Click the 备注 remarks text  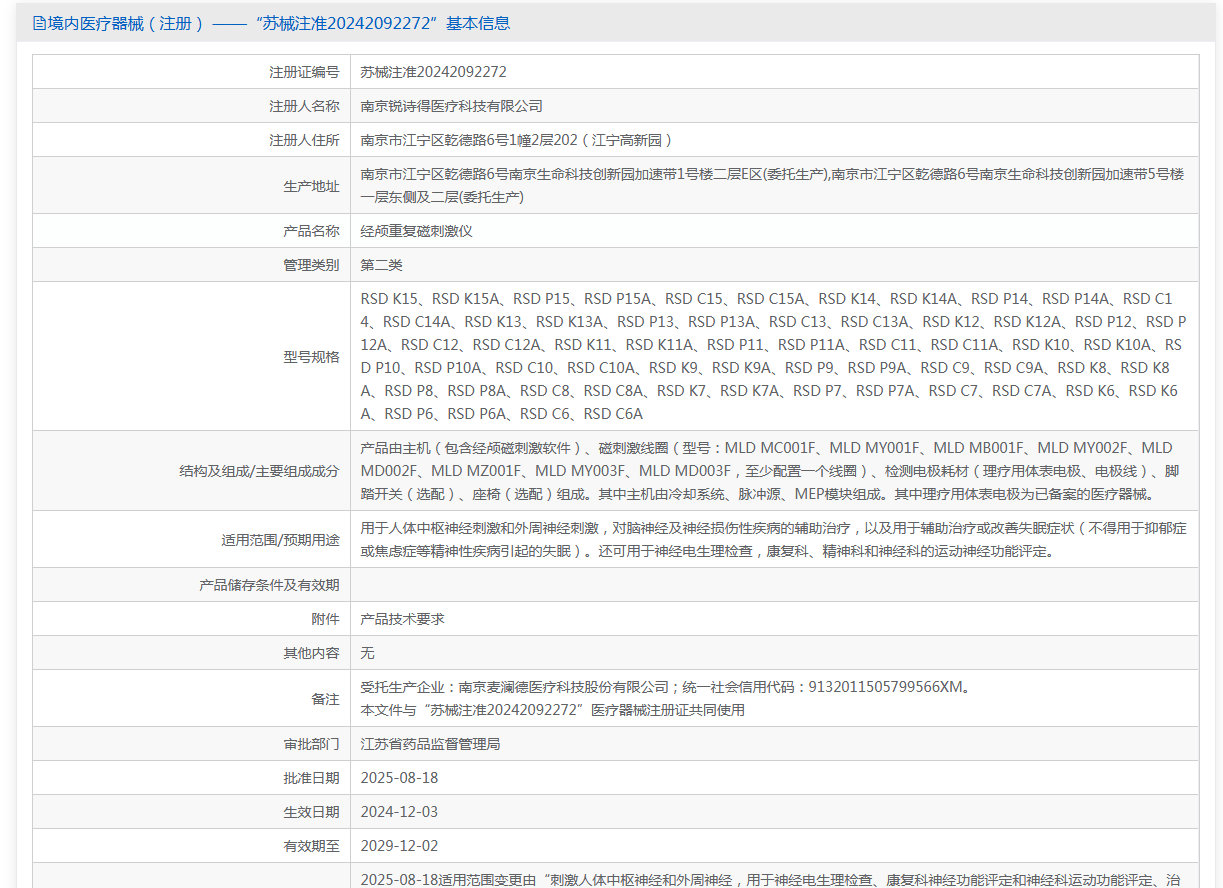(x=665, y=698)
